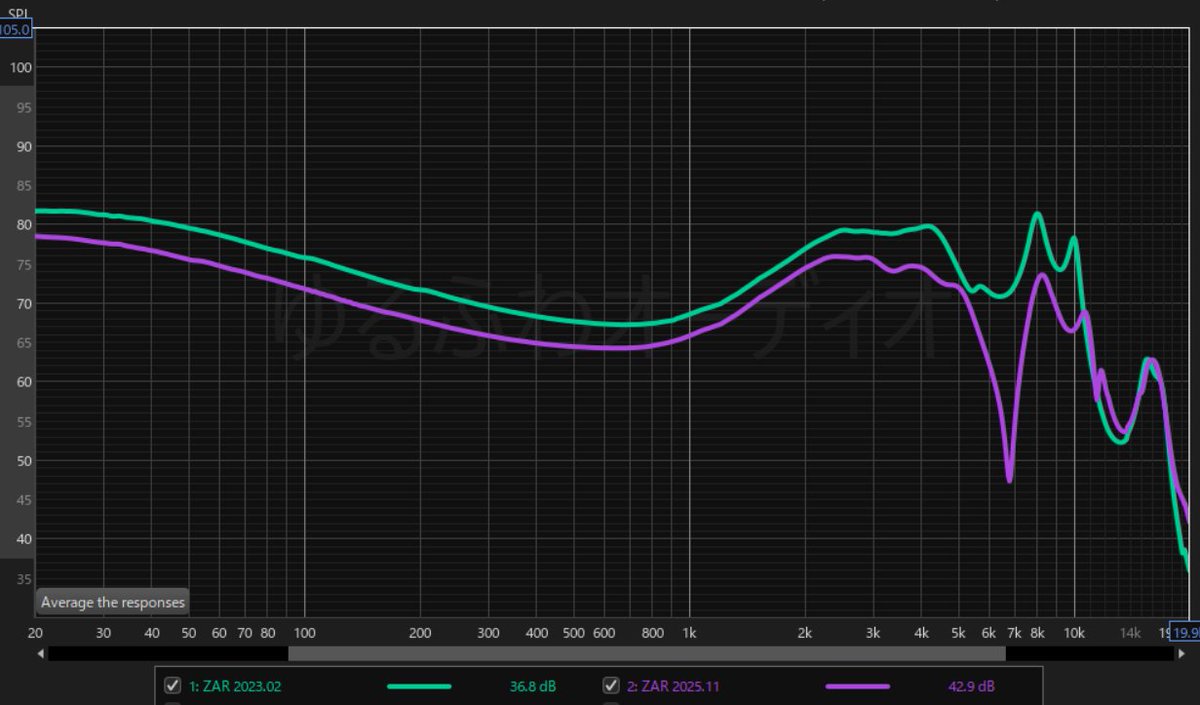Edit the 105.0 SPL upper limit field
Screen dimensions: 1200x705
click(x=15, y=30)
